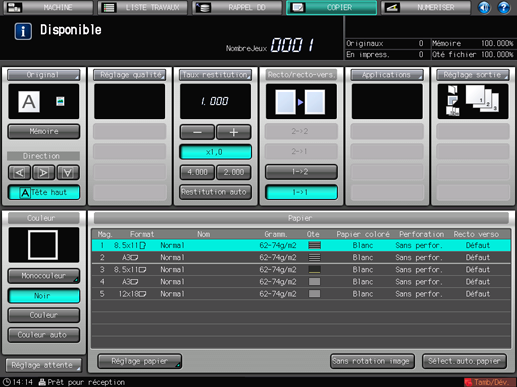The width and height of the screenshot is (517, 387).
Task: Click the Couleur panel header
Action: click(x=44, y=218)
